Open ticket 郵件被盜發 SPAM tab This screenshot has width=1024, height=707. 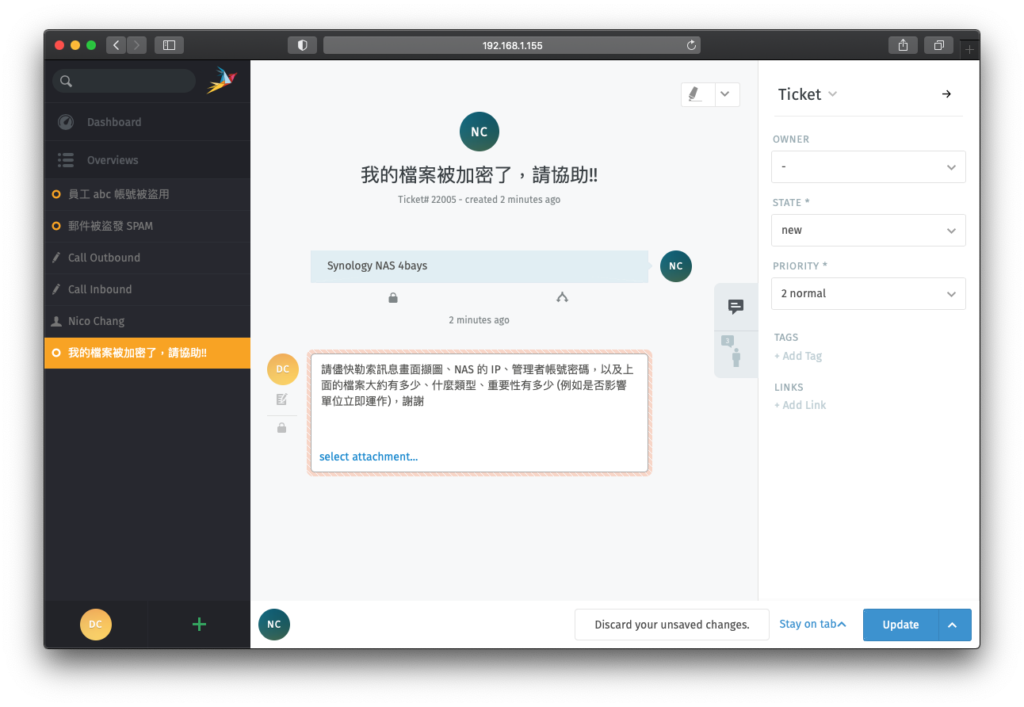tap(147, 226)
